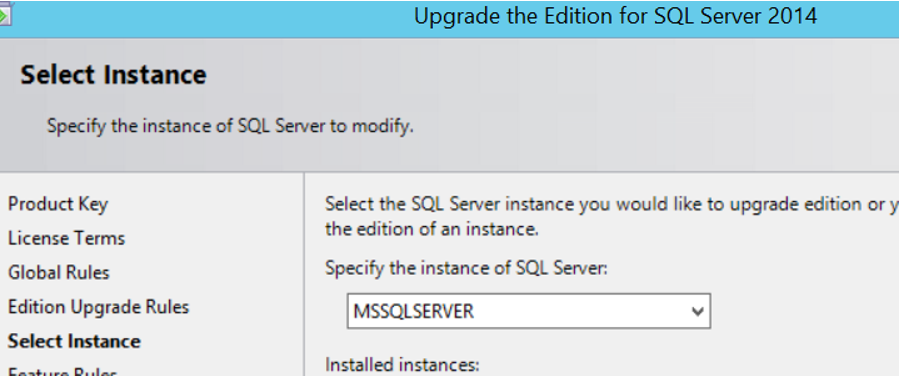Click the gray header banner background
This screenshot has width=899, height=376.
coord(631,103)
